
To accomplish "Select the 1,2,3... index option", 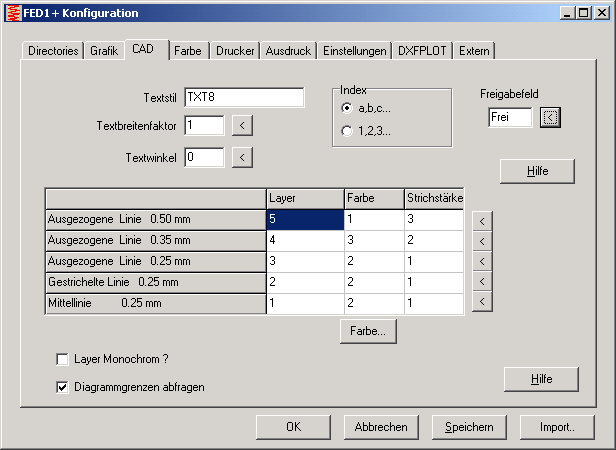I will coord(347,130).
